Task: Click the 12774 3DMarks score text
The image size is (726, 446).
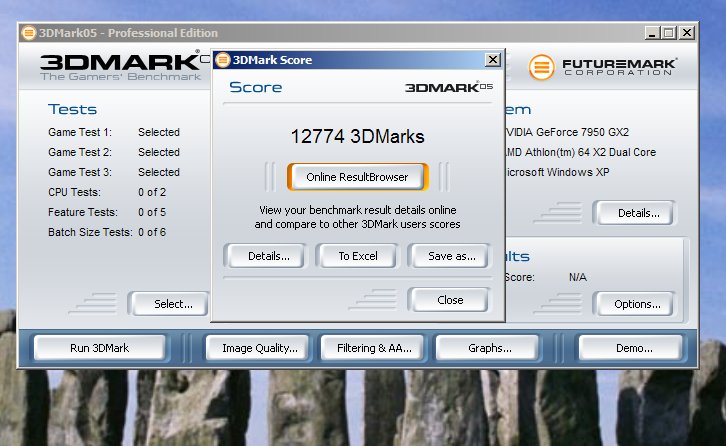Action: coord(357,136)
